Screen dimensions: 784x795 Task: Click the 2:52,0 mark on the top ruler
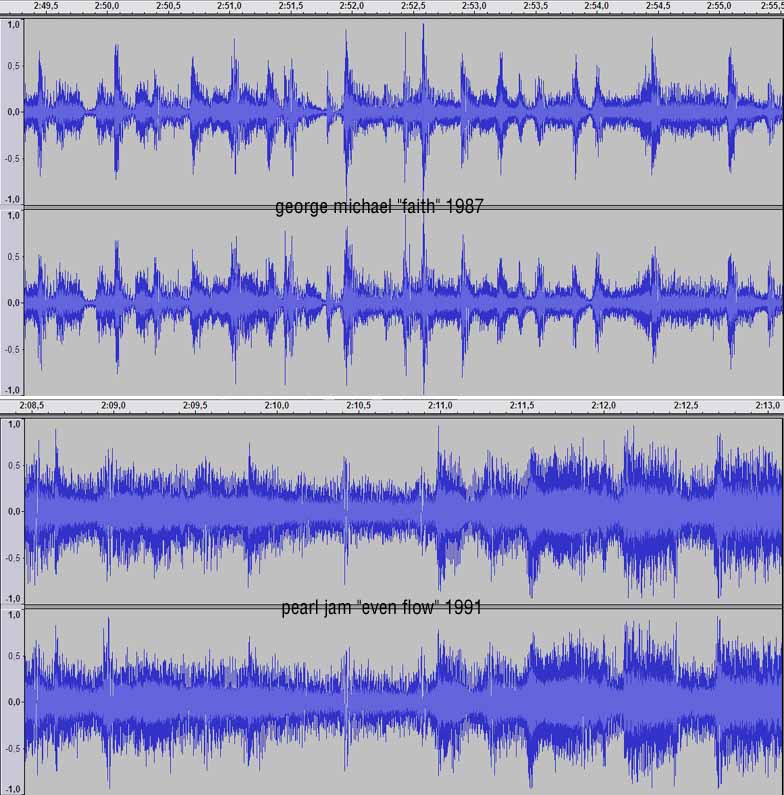351,6
